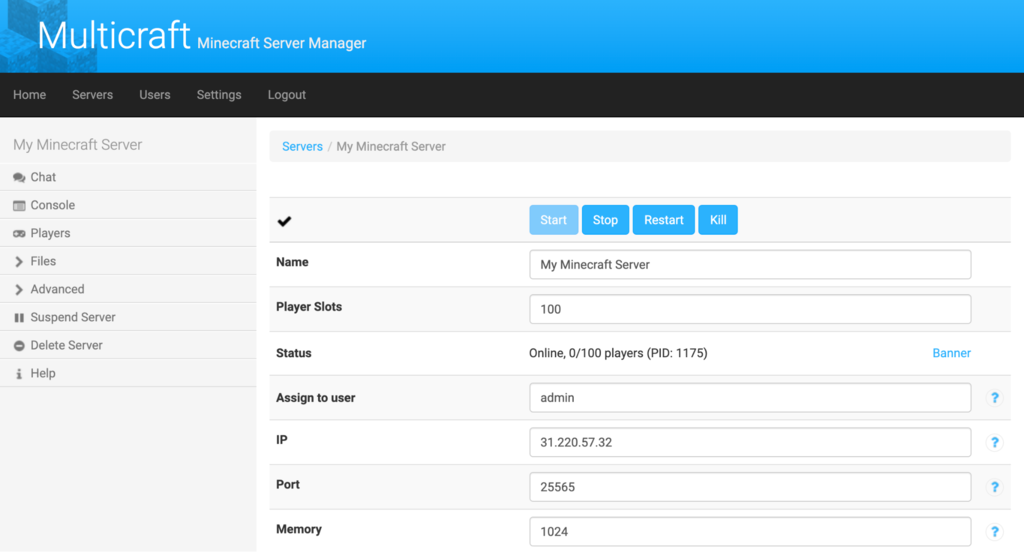Click the Help info icon in sidebar
Screen dimensions: 1024x552
(19, 374)
